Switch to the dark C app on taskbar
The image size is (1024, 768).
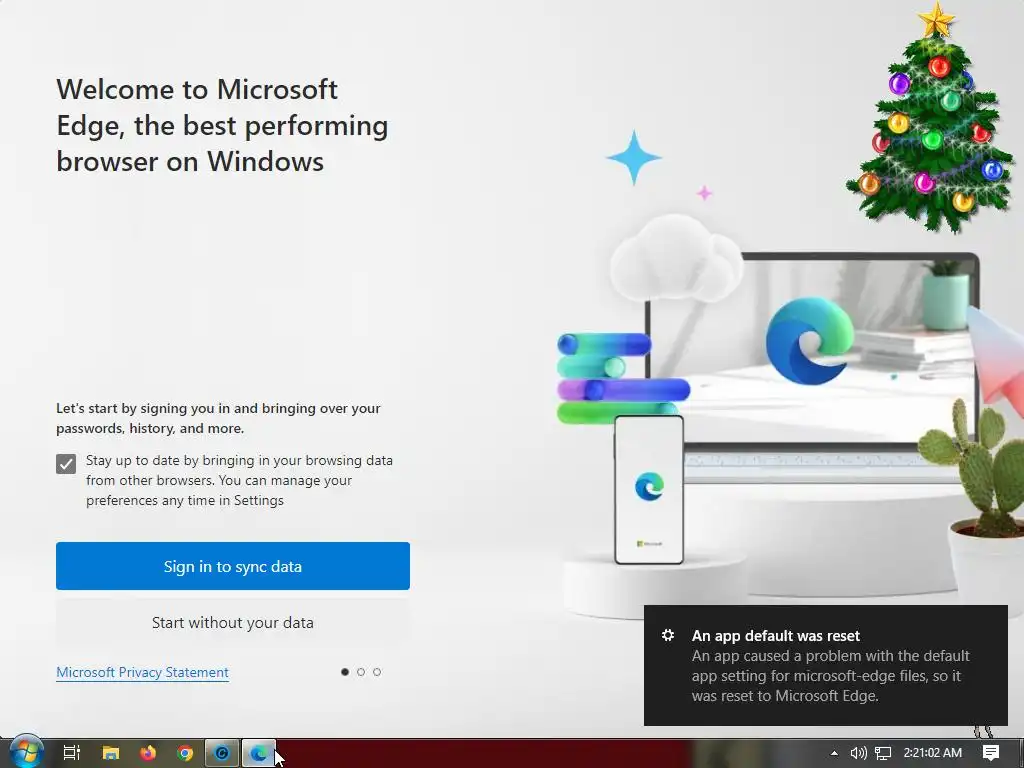(x=222, y=753)
